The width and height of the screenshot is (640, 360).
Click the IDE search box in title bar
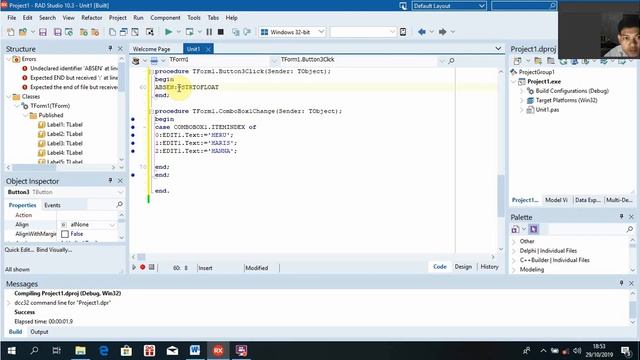point(524,6)
